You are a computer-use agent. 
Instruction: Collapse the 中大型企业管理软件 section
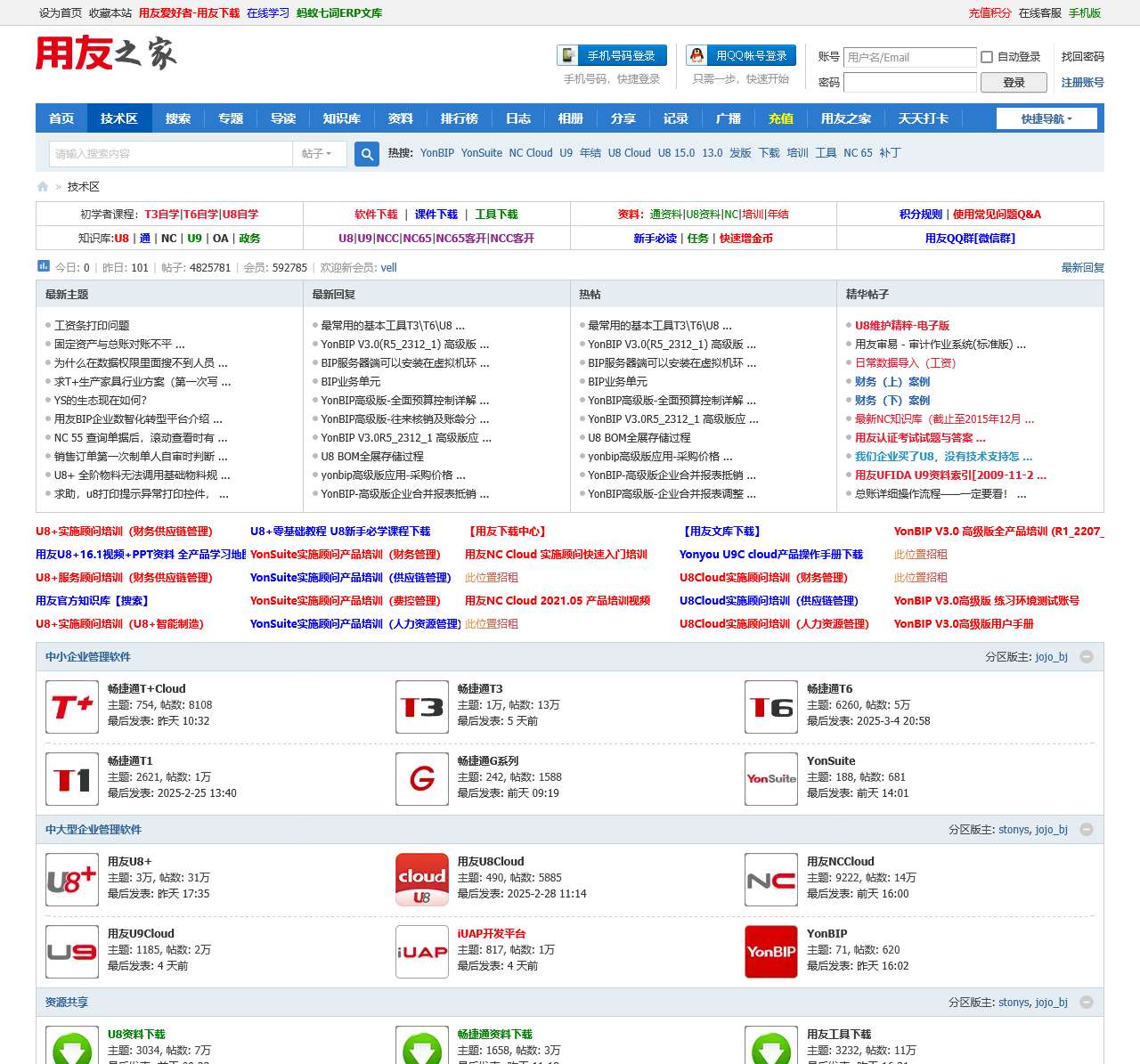[1087, 830]
